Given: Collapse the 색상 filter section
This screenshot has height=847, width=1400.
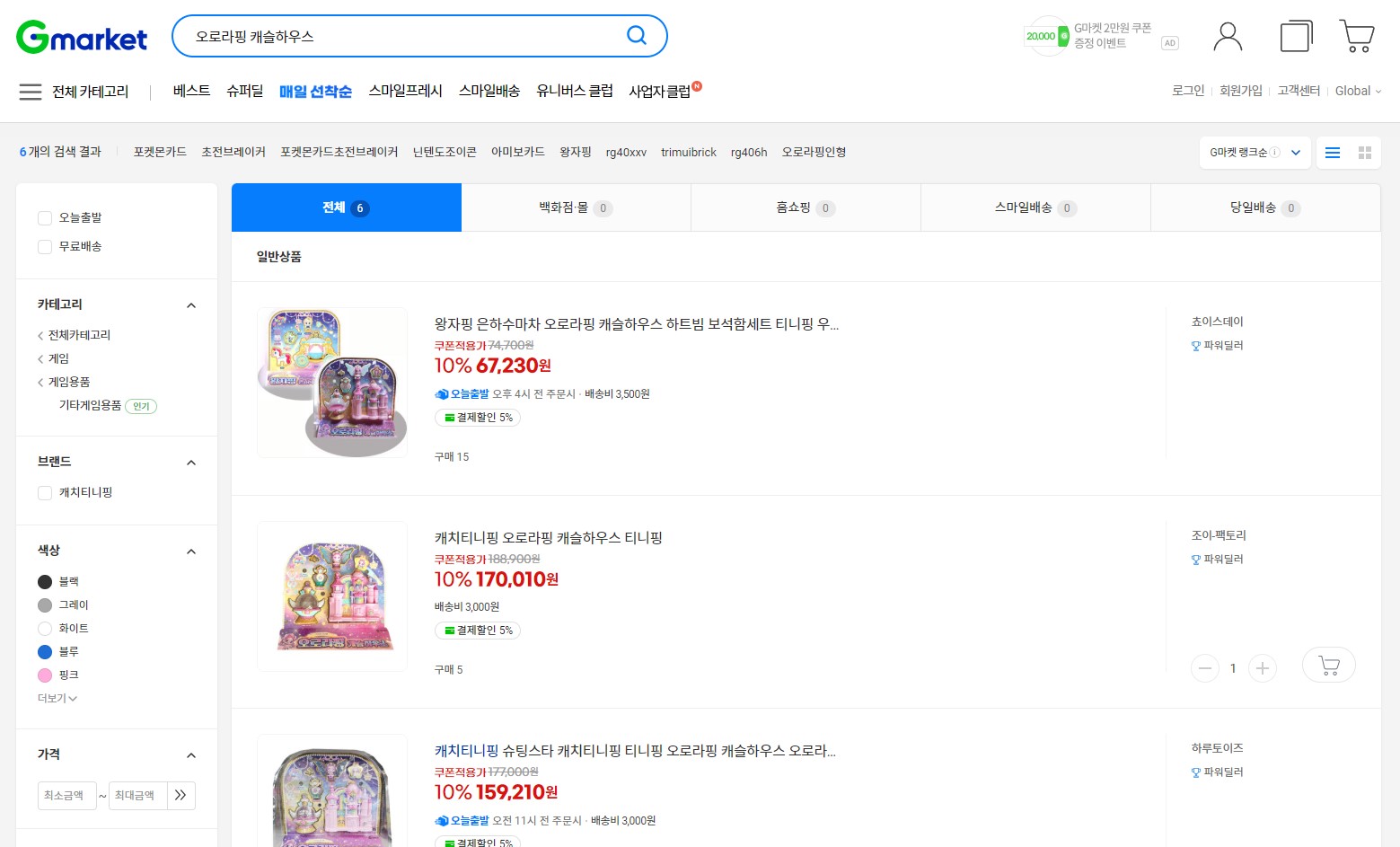Looking at the screenshot, I should click(190, 551).
